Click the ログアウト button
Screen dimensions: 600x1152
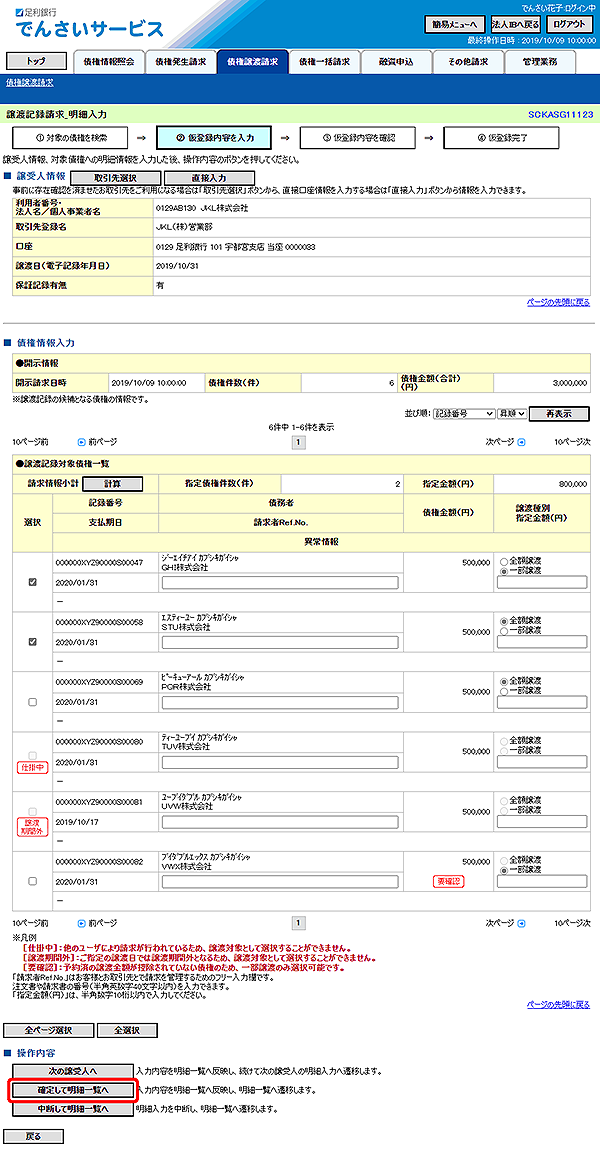click(571, 24)
